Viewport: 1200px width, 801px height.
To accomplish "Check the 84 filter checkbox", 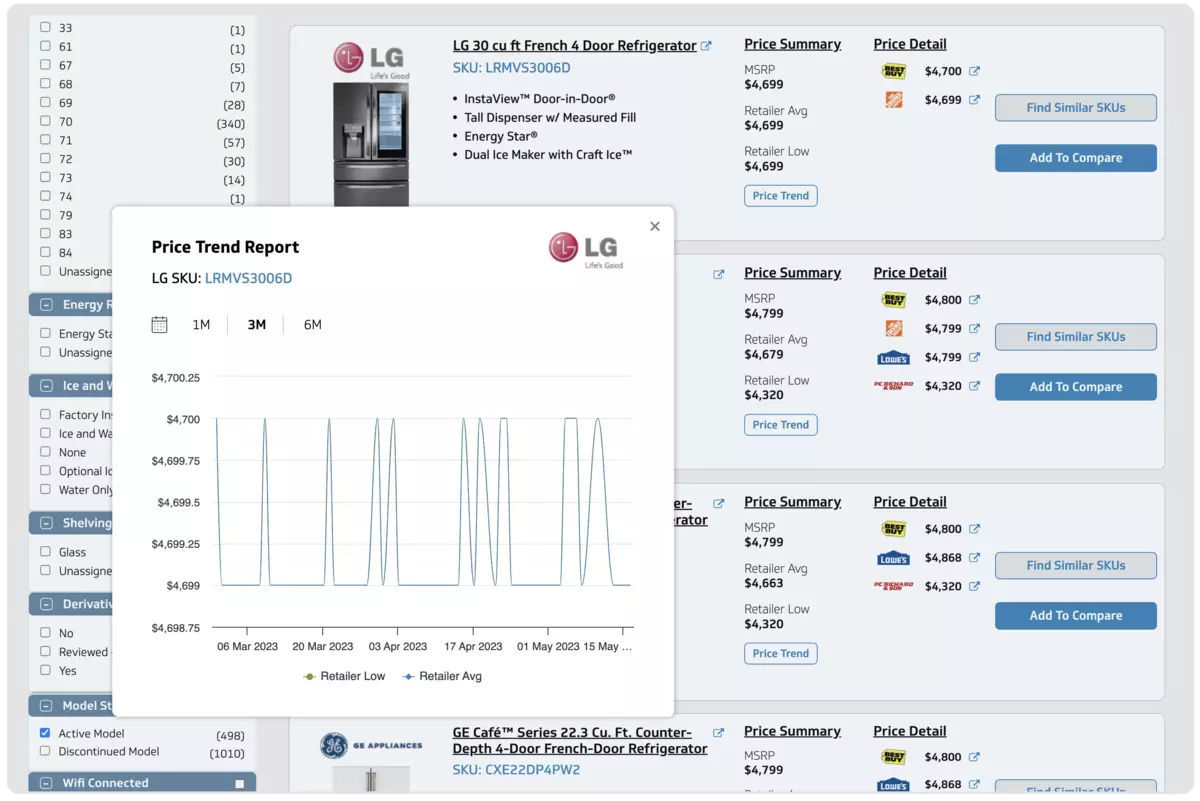I will pyautogui.click(x=45, y=252).
